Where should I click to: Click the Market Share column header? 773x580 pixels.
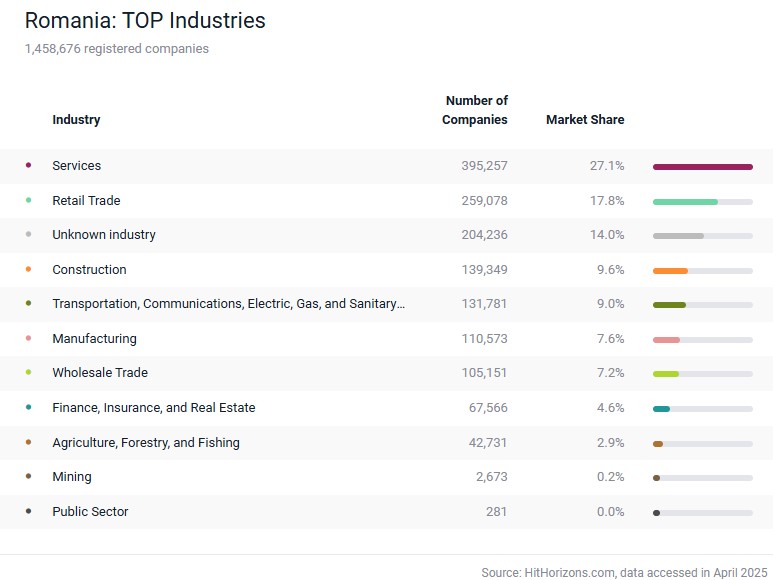click(x=585, y=119)
